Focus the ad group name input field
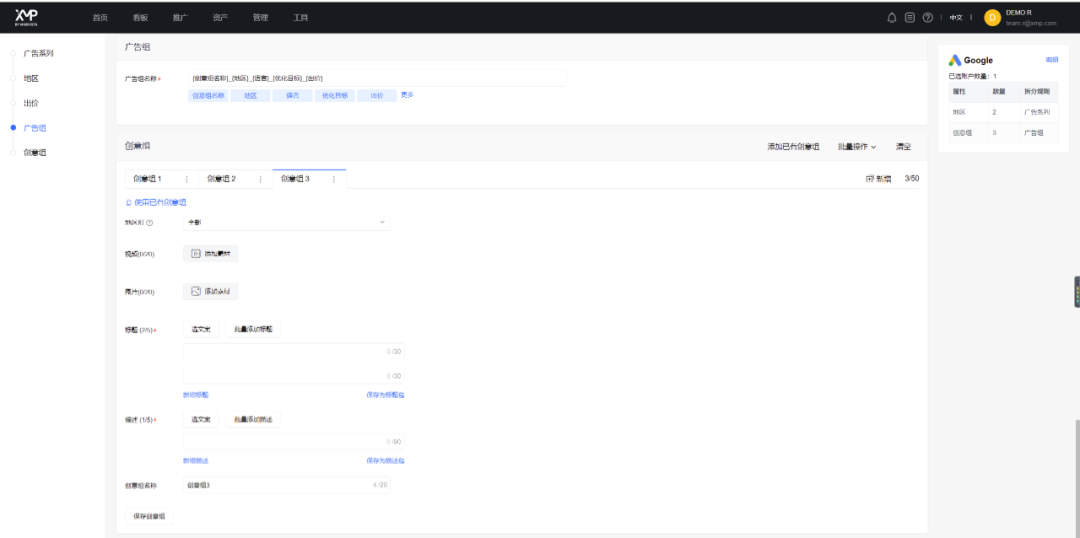The width and height of the screenshot is (1080, 538). [377, 78]
